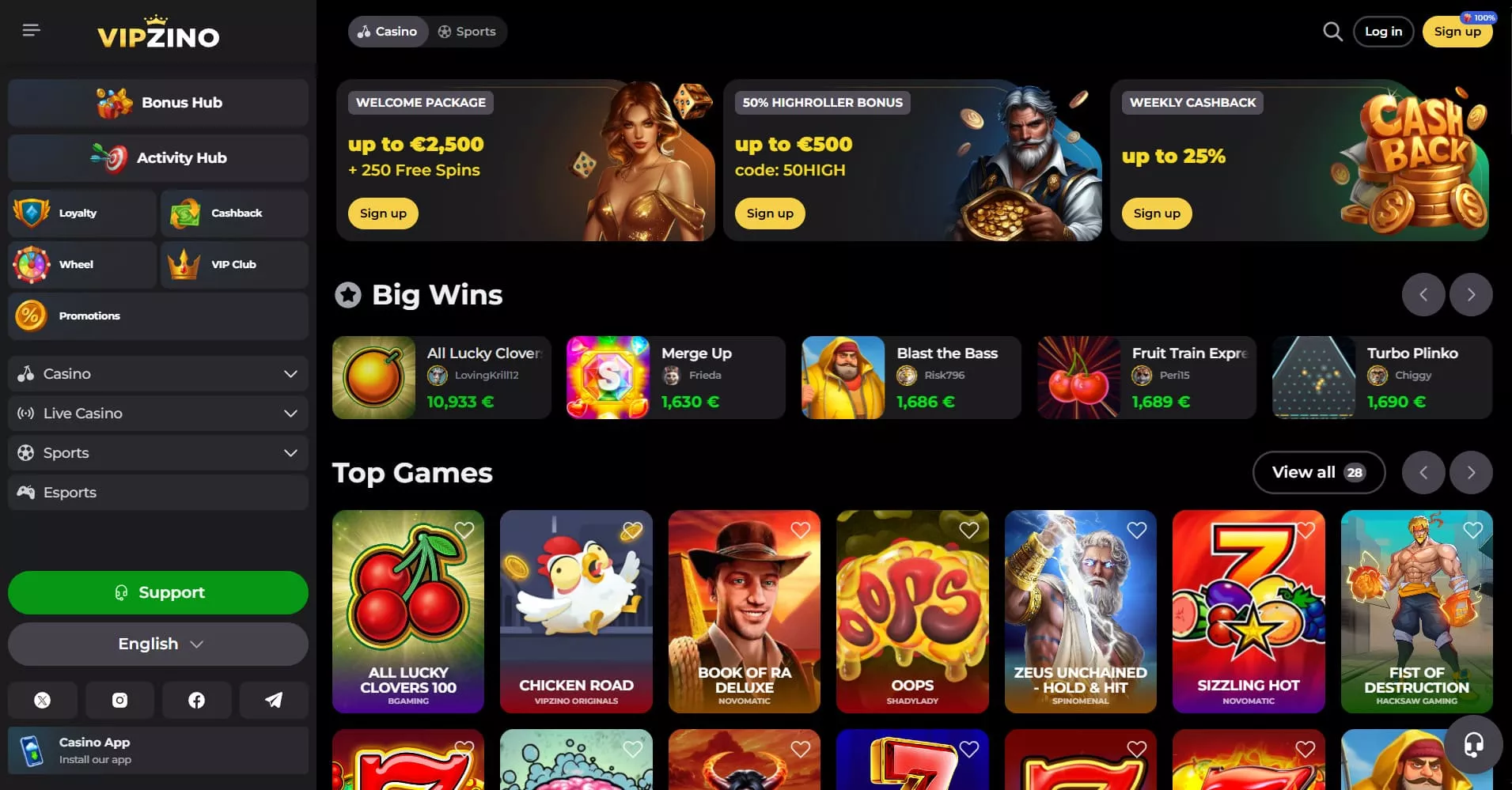
Task: Toggle heart on Sizzling Hot game
Action: coord(1305,531)
